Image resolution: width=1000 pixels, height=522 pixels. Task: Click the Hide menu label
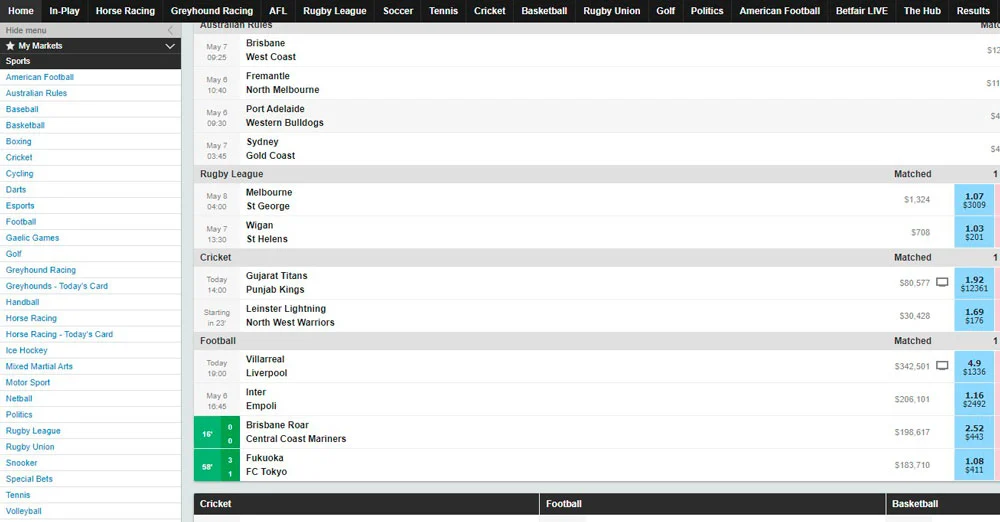coord(26,30)
